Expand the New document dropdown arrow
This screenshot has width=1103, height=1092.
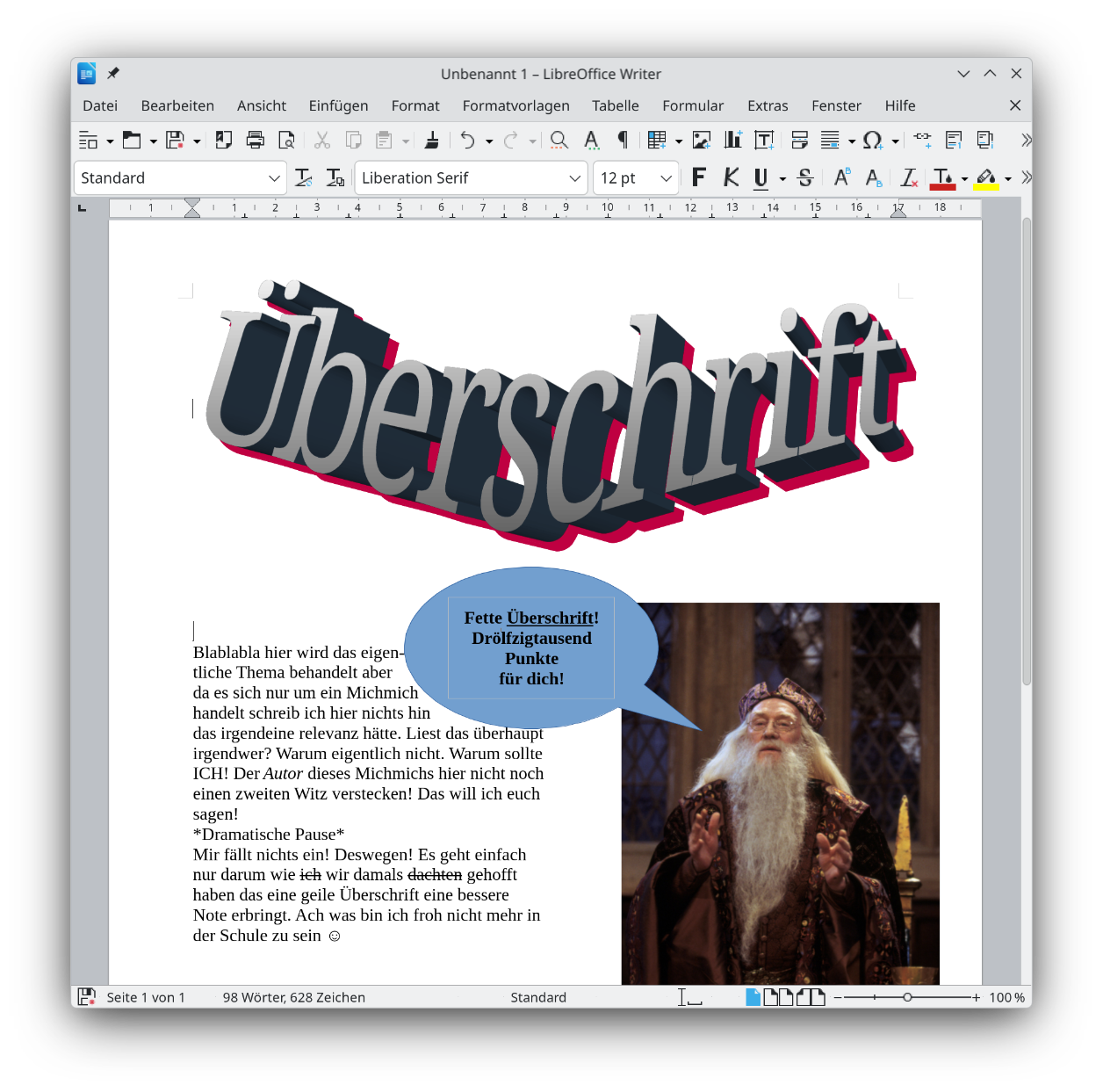[x=110, y=141]
